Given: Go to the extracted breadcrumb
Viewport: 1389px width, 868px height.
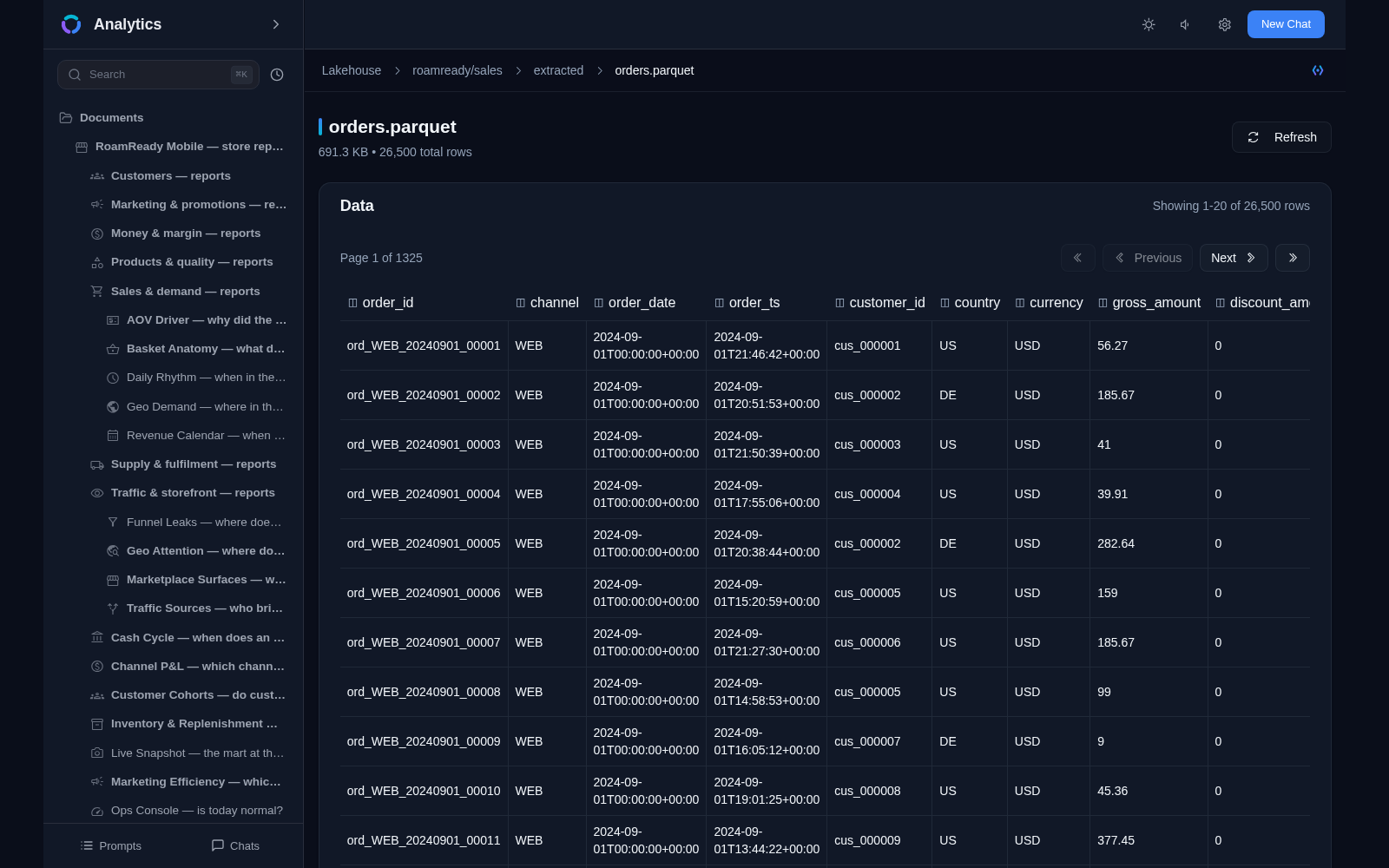Looking at the screenshot, I should tap(558, 70).
